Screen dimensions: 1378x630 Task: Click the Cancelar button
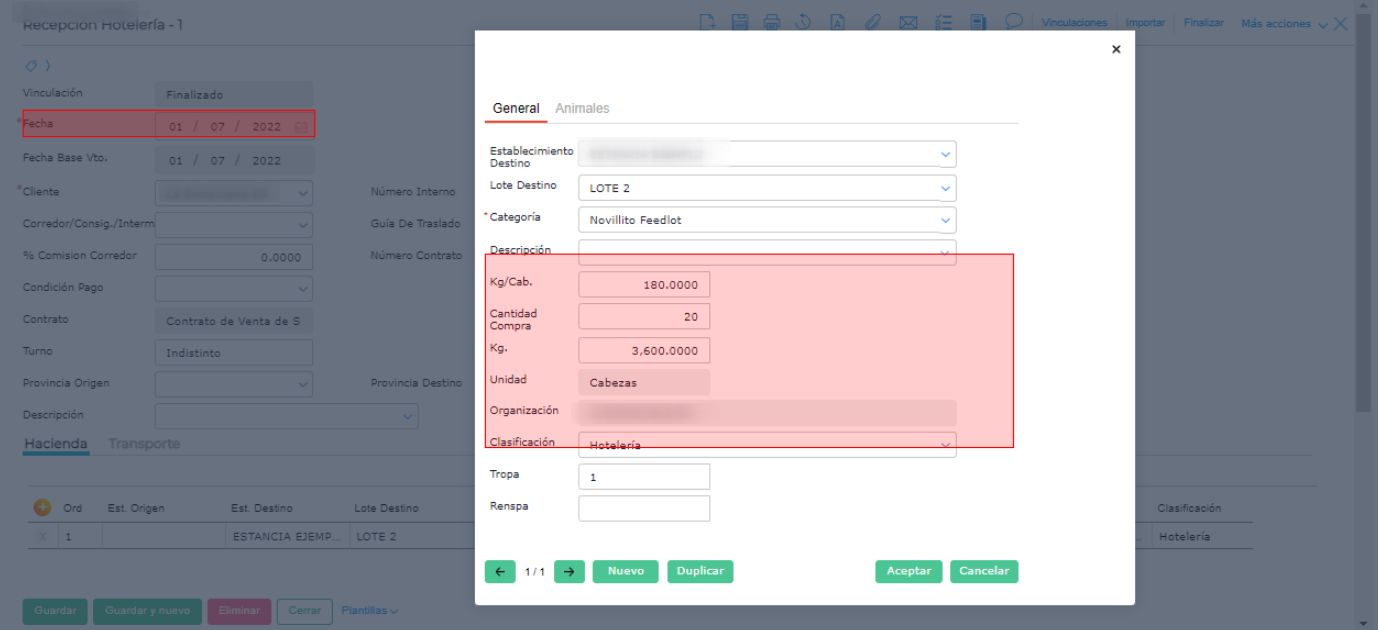984,571
